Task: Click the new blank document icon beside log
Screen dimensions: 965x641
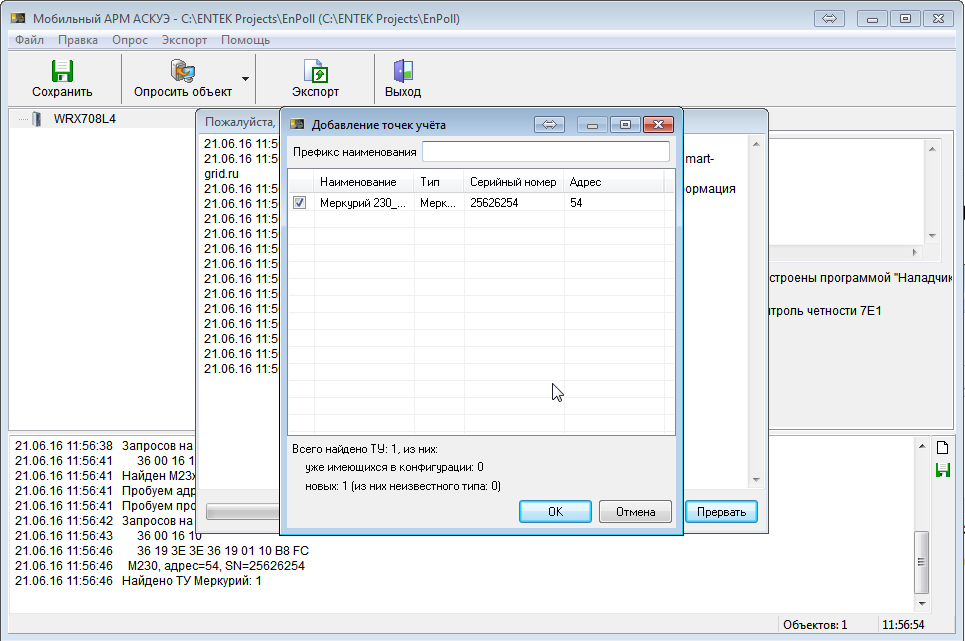Action: pyautogui.click(x=942, y=448)
